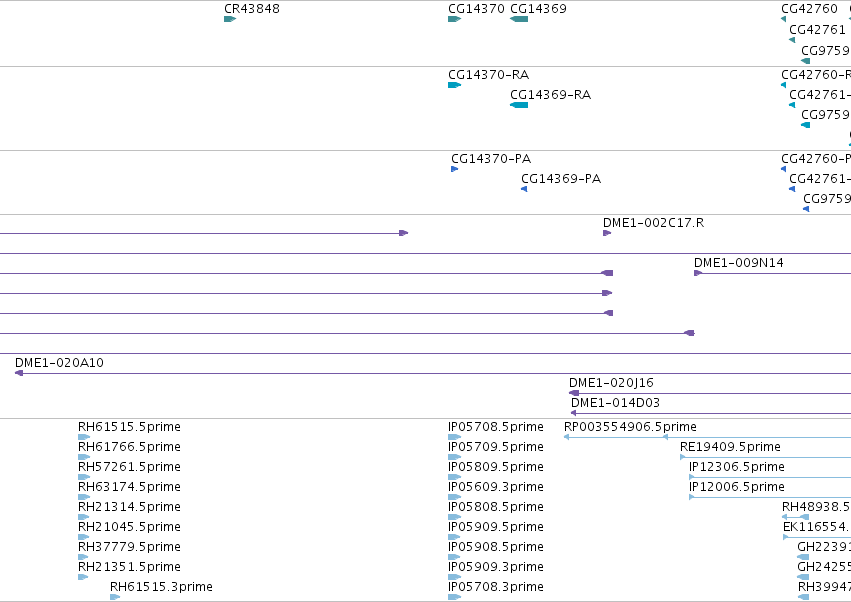Click the DME1-020J16 BAC label
This screenshot has height=602, width=851.
tap(611, 383)
